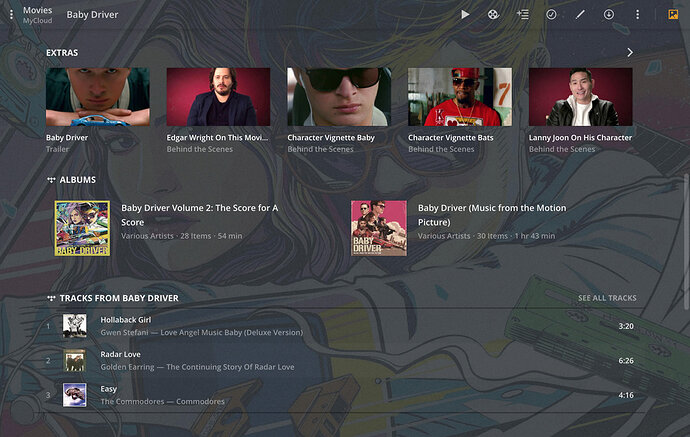Click the Baby Driver trailer title text
Image resolution: width=690 pixels, height=437 pixels.
(67, 137)
